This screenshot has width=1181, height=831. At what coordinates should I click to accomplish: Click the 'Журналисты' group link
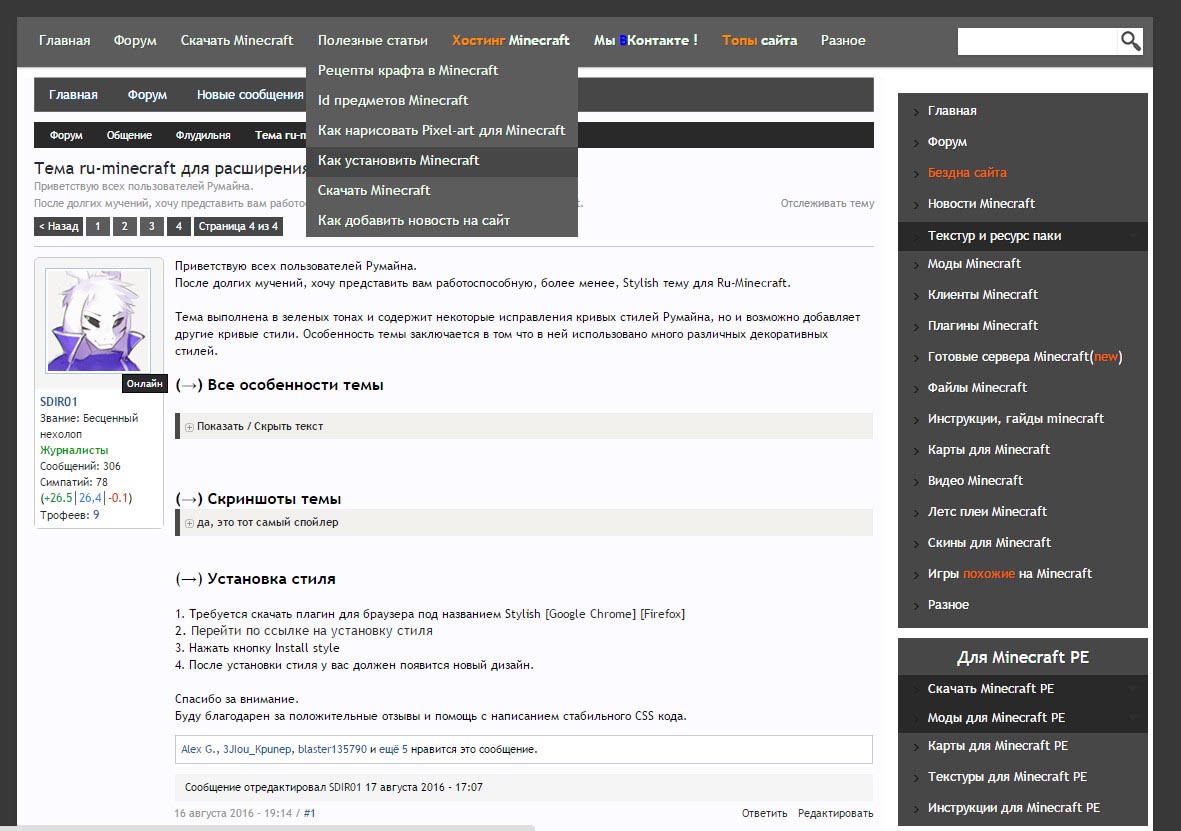(x=74, y=451)
